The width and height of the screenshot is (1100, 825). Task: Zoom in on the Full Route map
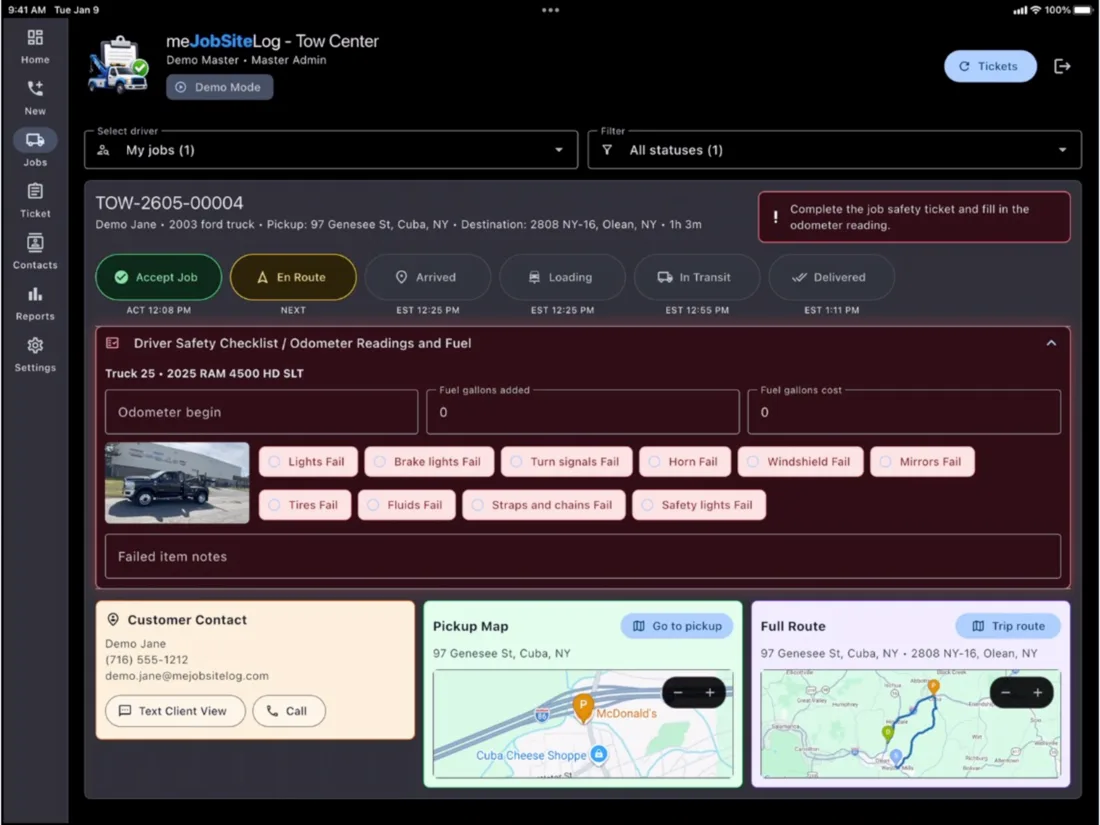point(1038,692)
